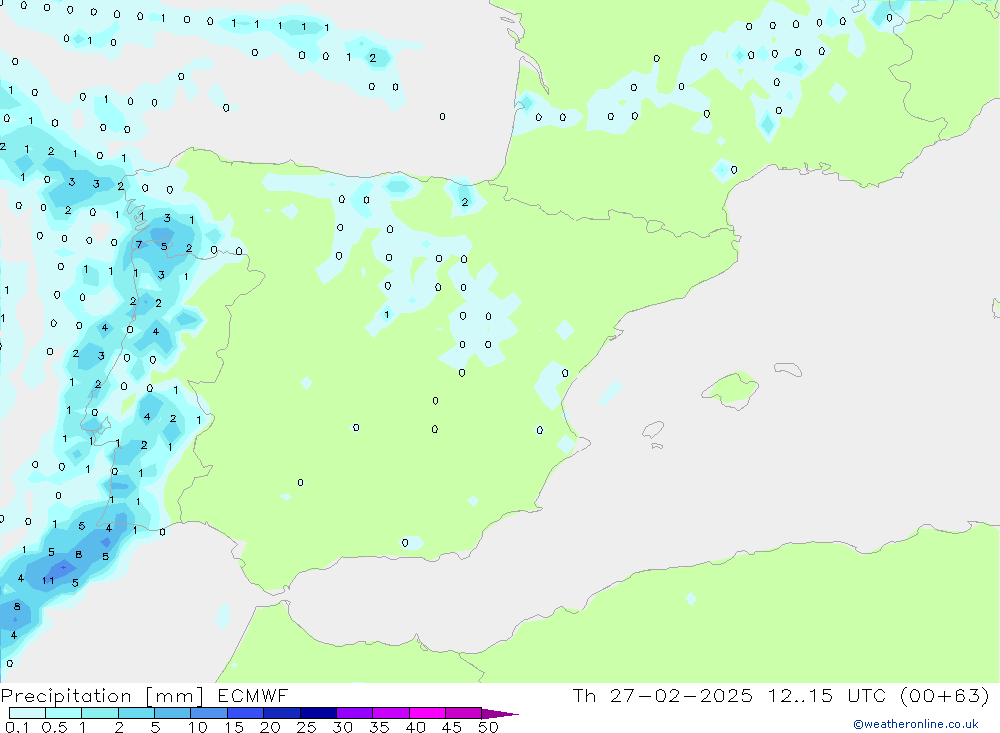Select the 10–15 mm medium blue legend swatch
This screenshot has width=1000, height=733.
[x=209, y=713]
